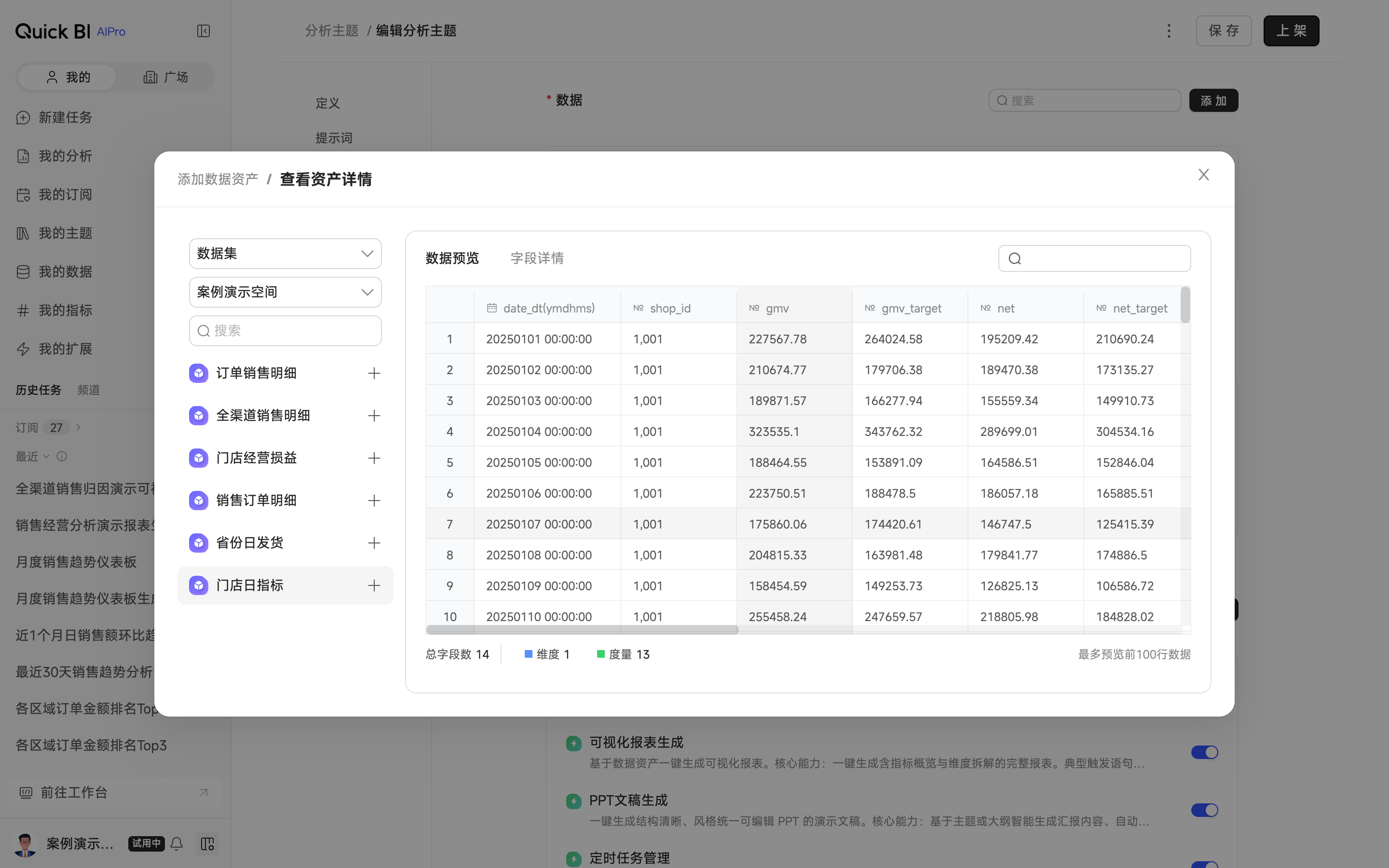Viewport: 1389px width, 868px height.
Task: Add 门店经营损益 dataset with plus icon
Action: pyautogui.click(x=374, y=458)
